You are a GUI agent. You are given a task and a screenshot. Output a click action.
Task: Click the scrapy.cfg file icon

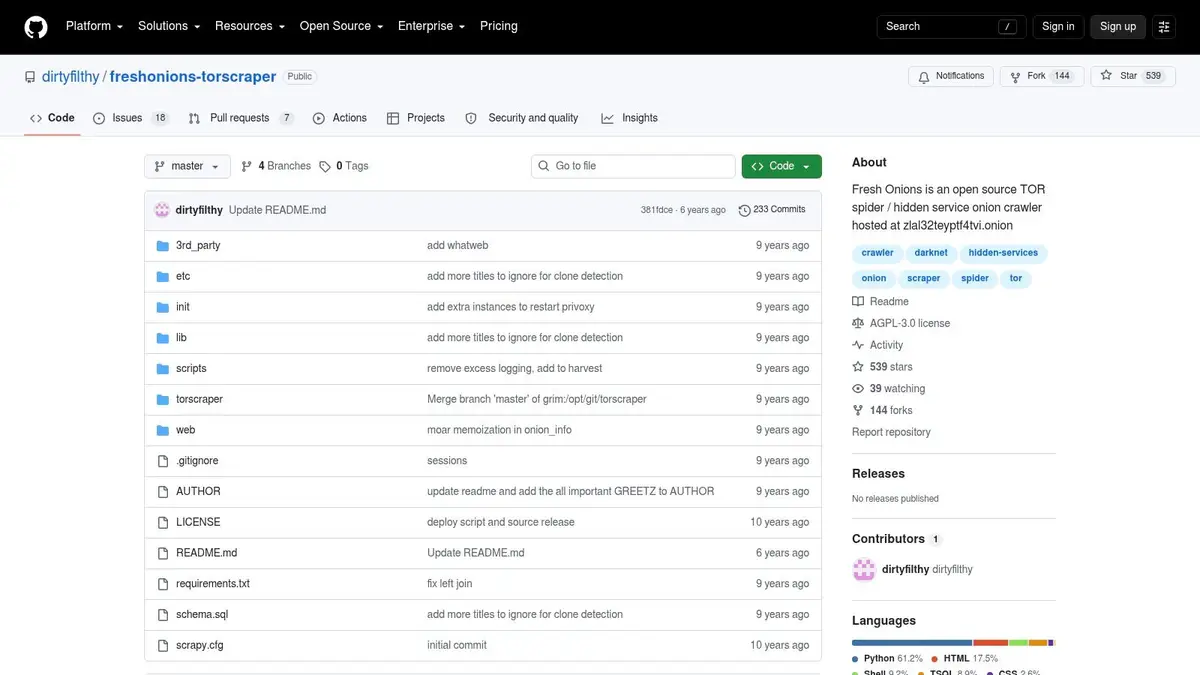(163, 645)
